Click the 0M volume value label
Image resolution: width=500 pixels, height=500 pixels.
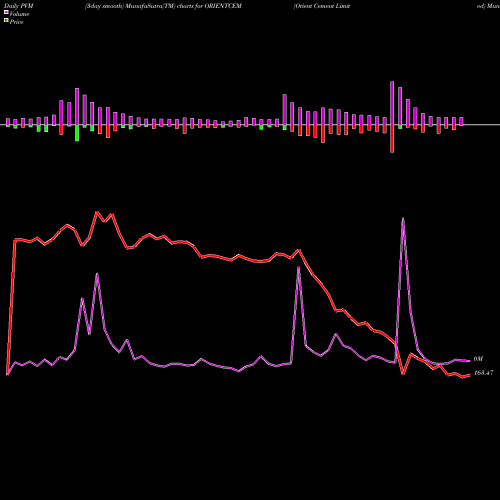click(478, 359)
